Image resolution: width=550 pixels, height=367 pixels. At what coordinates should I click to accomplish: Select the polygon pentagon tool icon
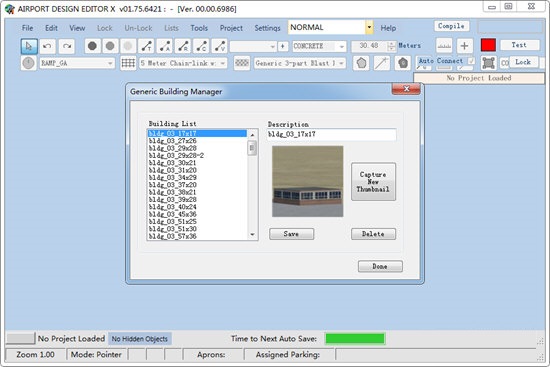tap(361, 63)
